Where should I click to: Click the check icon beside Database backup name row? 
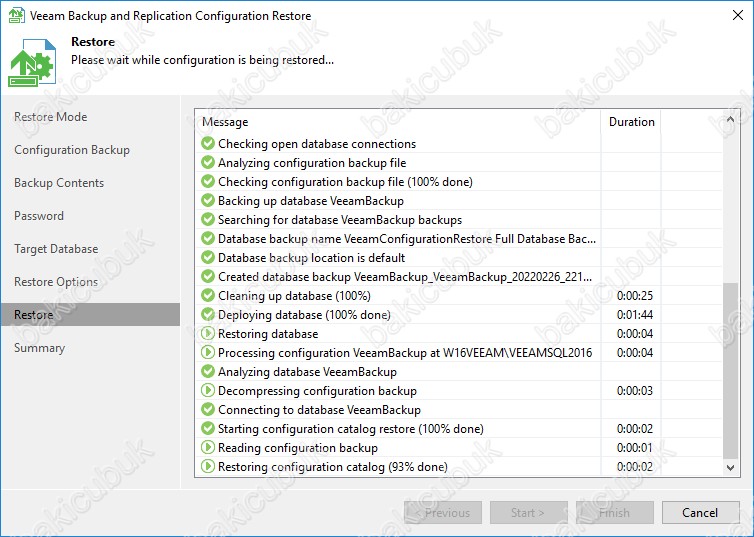click(208, 238)
